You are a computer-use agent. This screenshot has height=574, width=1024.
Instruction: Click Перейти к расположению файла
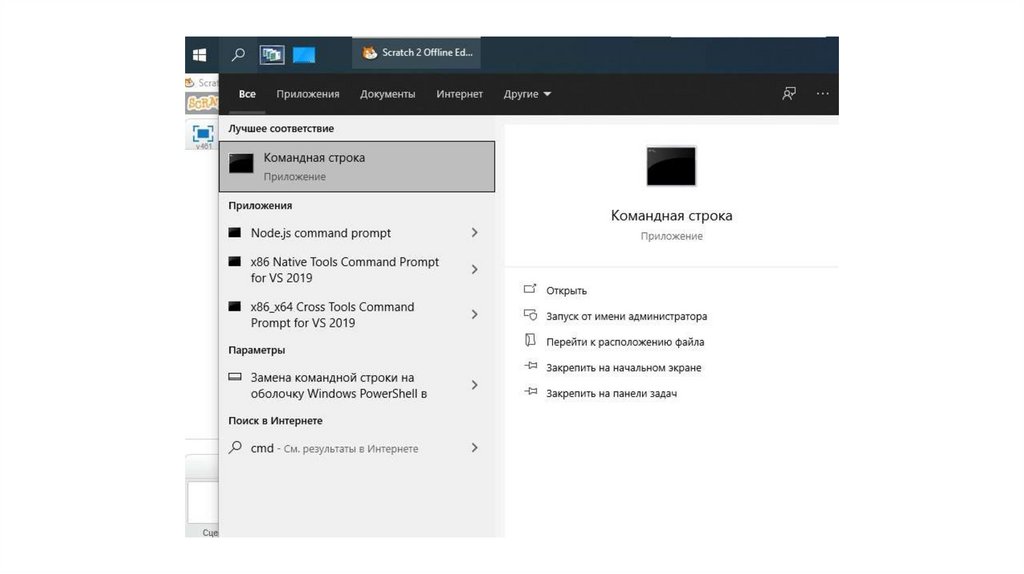point(625,342)
